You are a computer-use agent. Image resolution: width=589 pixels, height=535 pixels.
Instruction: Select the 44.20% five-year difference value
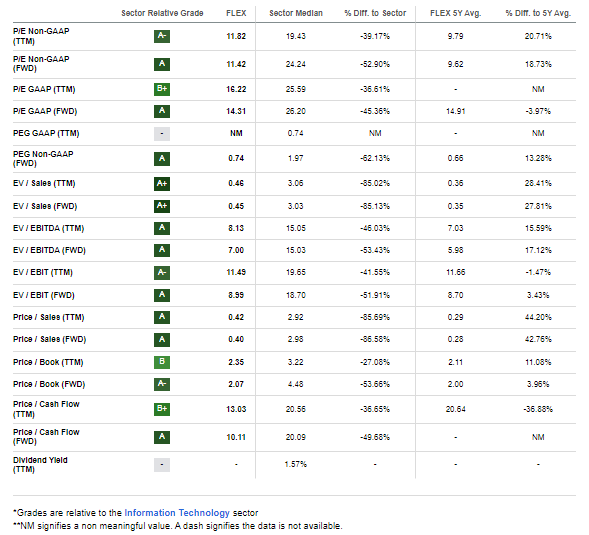click(538, 317)
